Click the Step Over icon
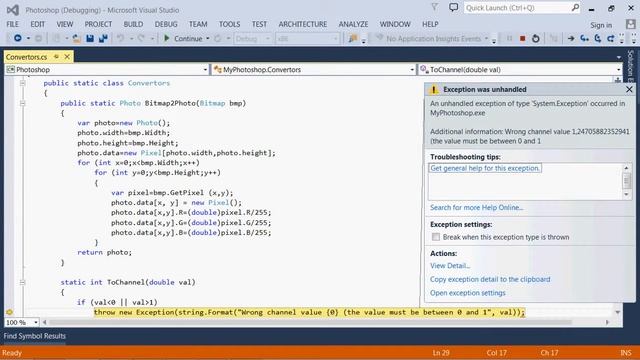Image resolution: width=640 pixels, height=360 pixels. click(598, 38)
